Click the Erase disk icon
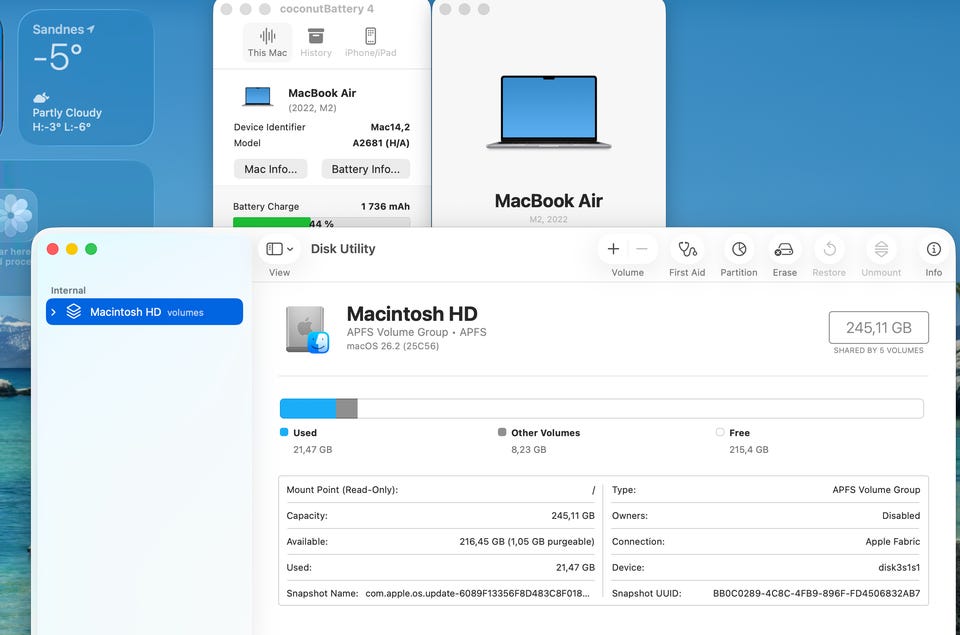960x635 pixels. [784, 249]
